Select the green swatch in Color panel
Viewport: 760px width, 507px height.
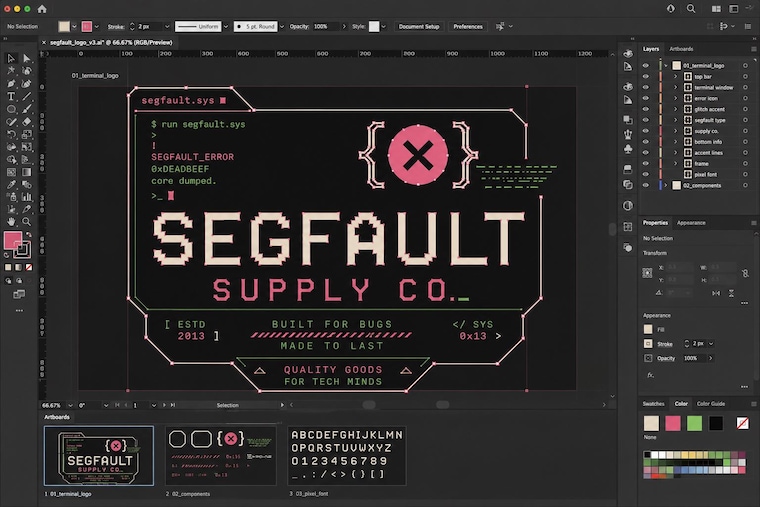[x=694, y=423]
